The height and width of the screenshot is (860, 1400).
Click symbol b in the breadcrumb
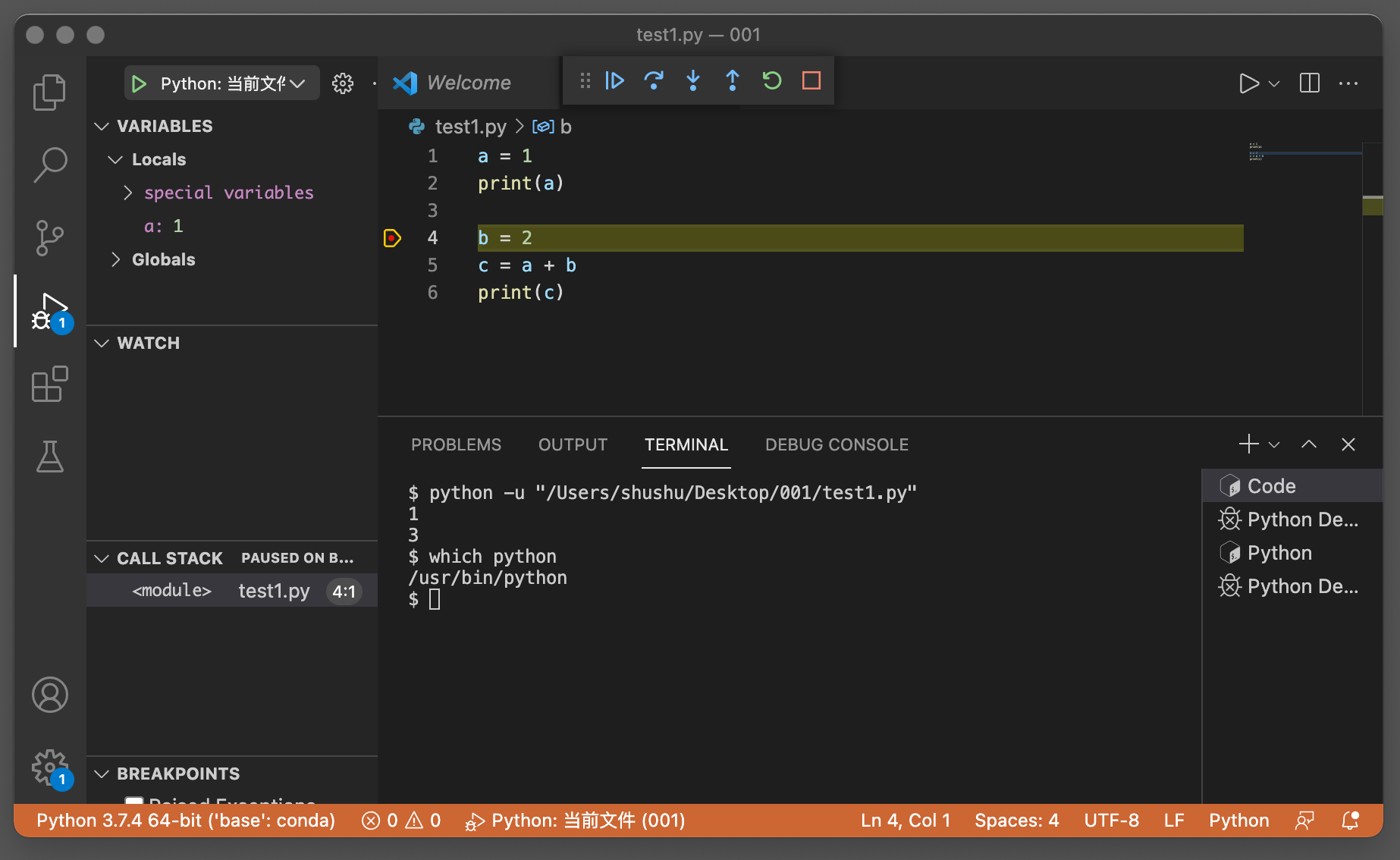click(552, 127)
